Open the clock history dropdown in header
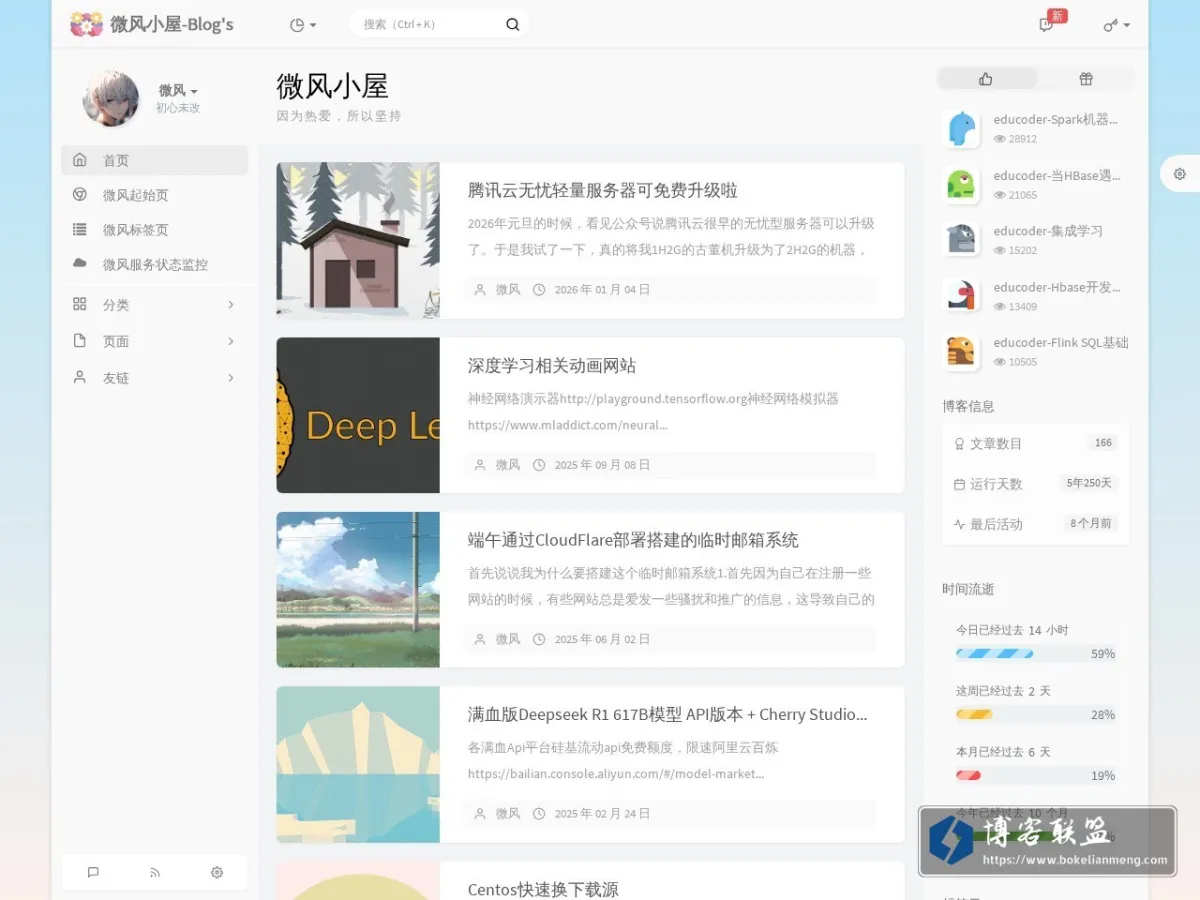The width and height of the screenshot is (1200, 900). [x=303, y=25]
